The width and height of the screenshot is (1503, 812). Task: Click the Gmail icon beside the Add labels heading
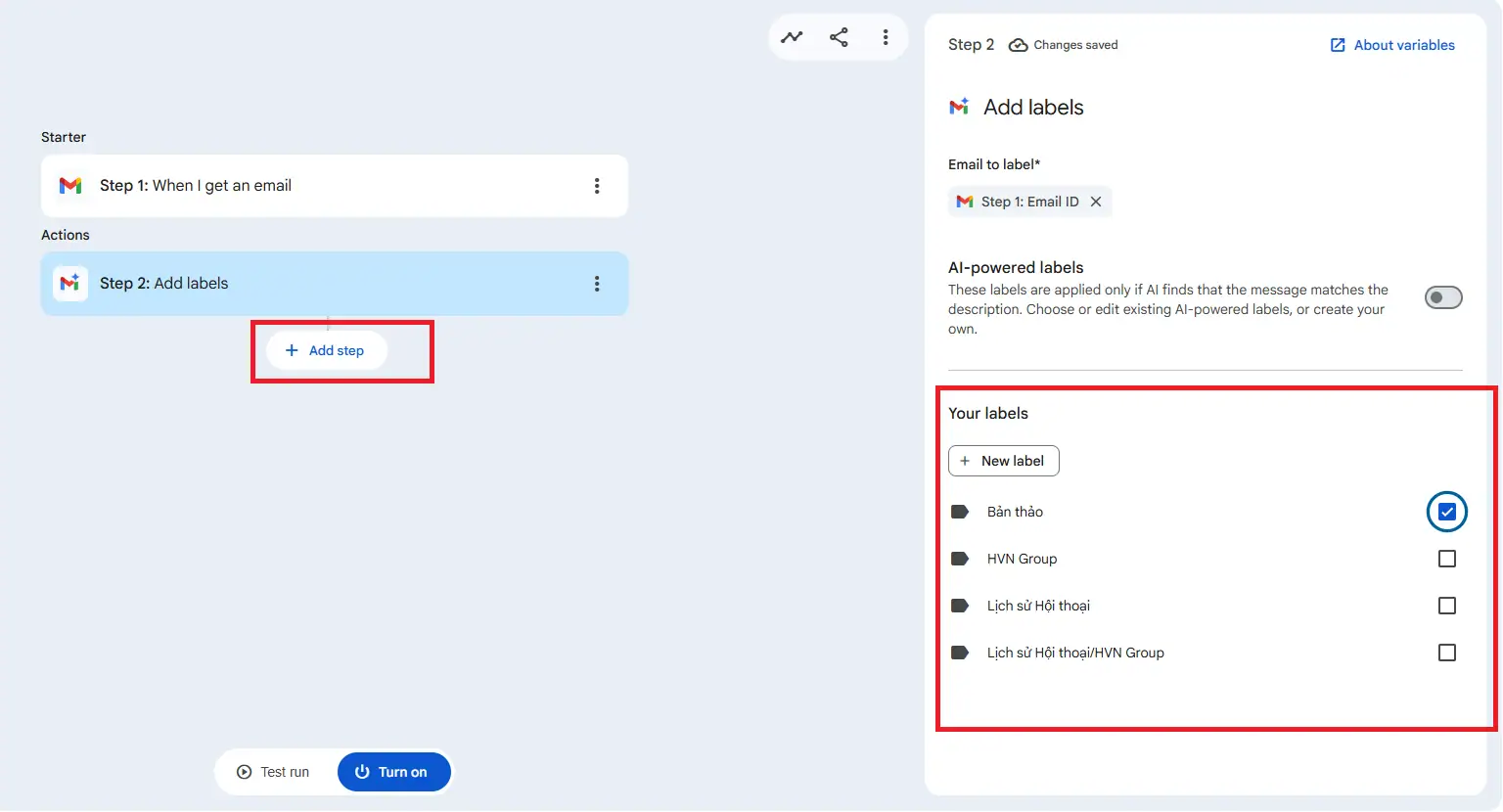(959, 107)
